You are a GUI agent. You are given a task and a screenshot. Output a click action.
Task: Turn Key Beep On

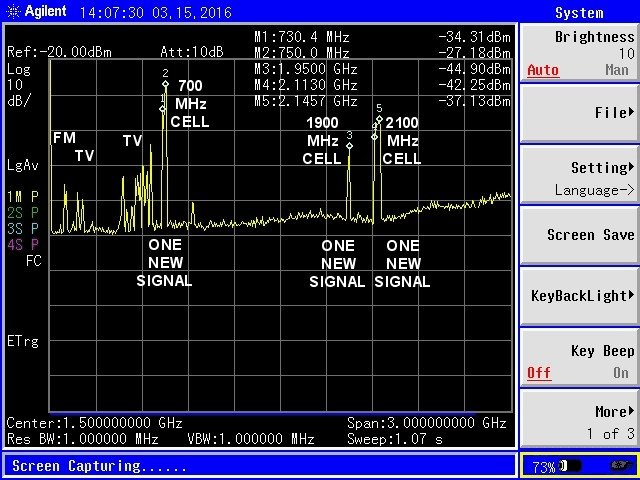tap(621, 373)
